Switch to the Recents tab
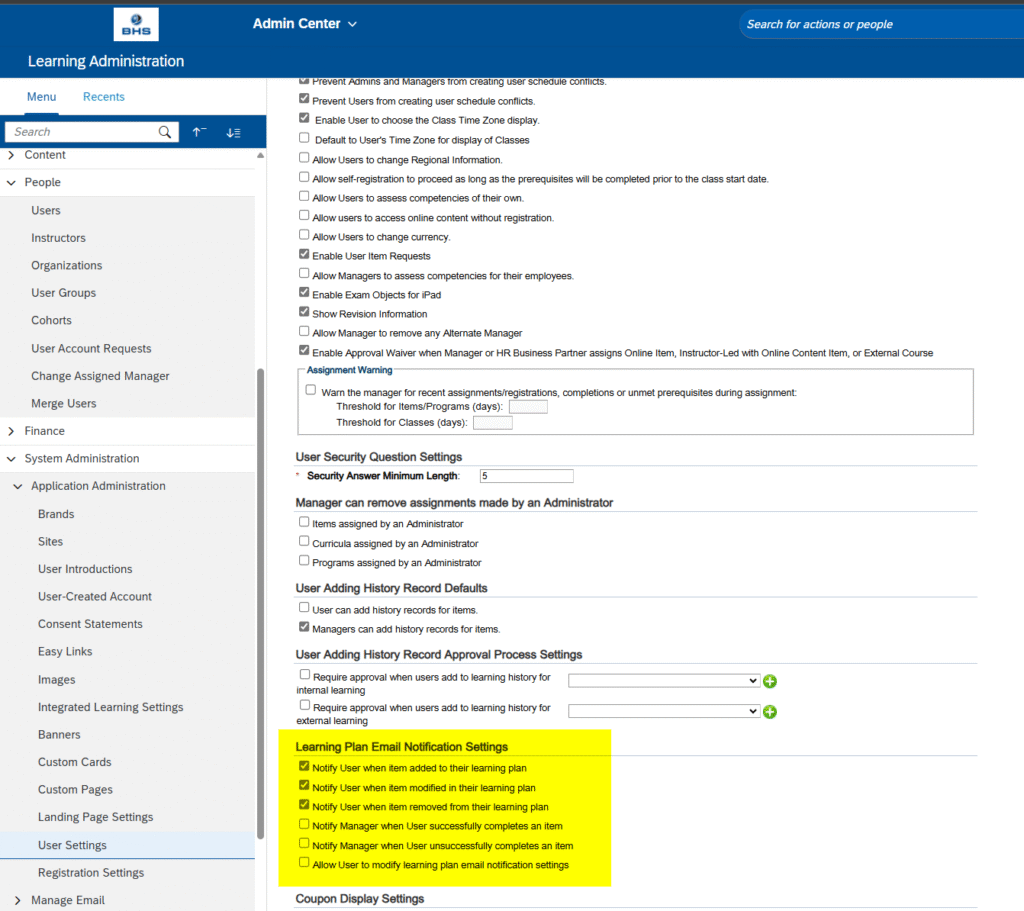Viewport: 1024px width, 911px height. (x=104, y=97)
